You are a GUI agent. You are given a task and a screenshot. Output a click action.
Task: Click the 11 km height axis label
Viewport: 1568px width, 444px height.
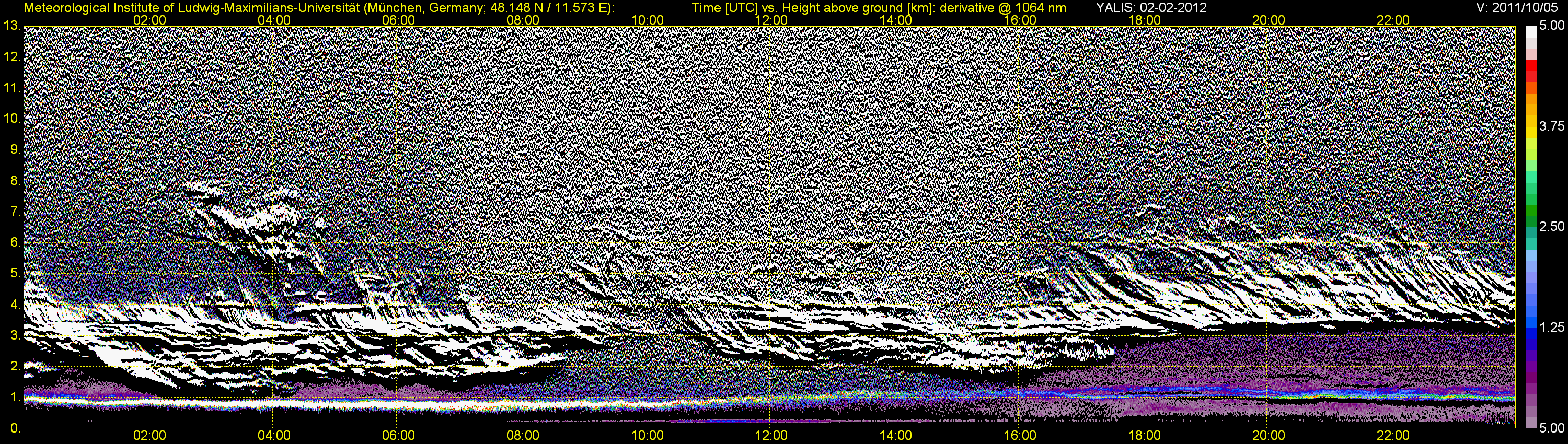pos(11,88)
